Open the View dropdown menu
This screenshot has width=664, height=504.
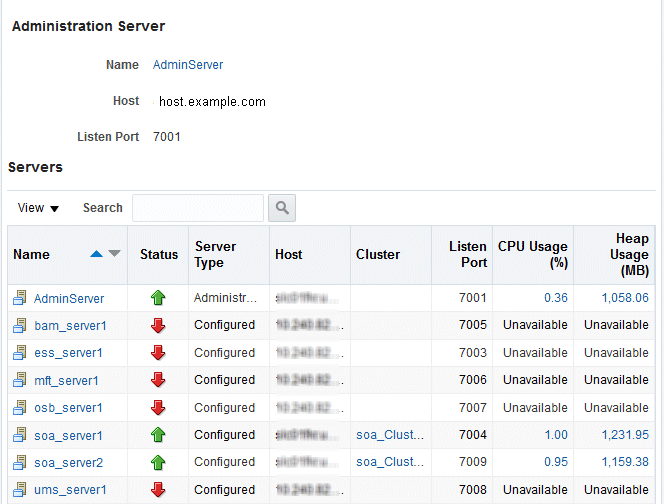(x=38, y=208)
